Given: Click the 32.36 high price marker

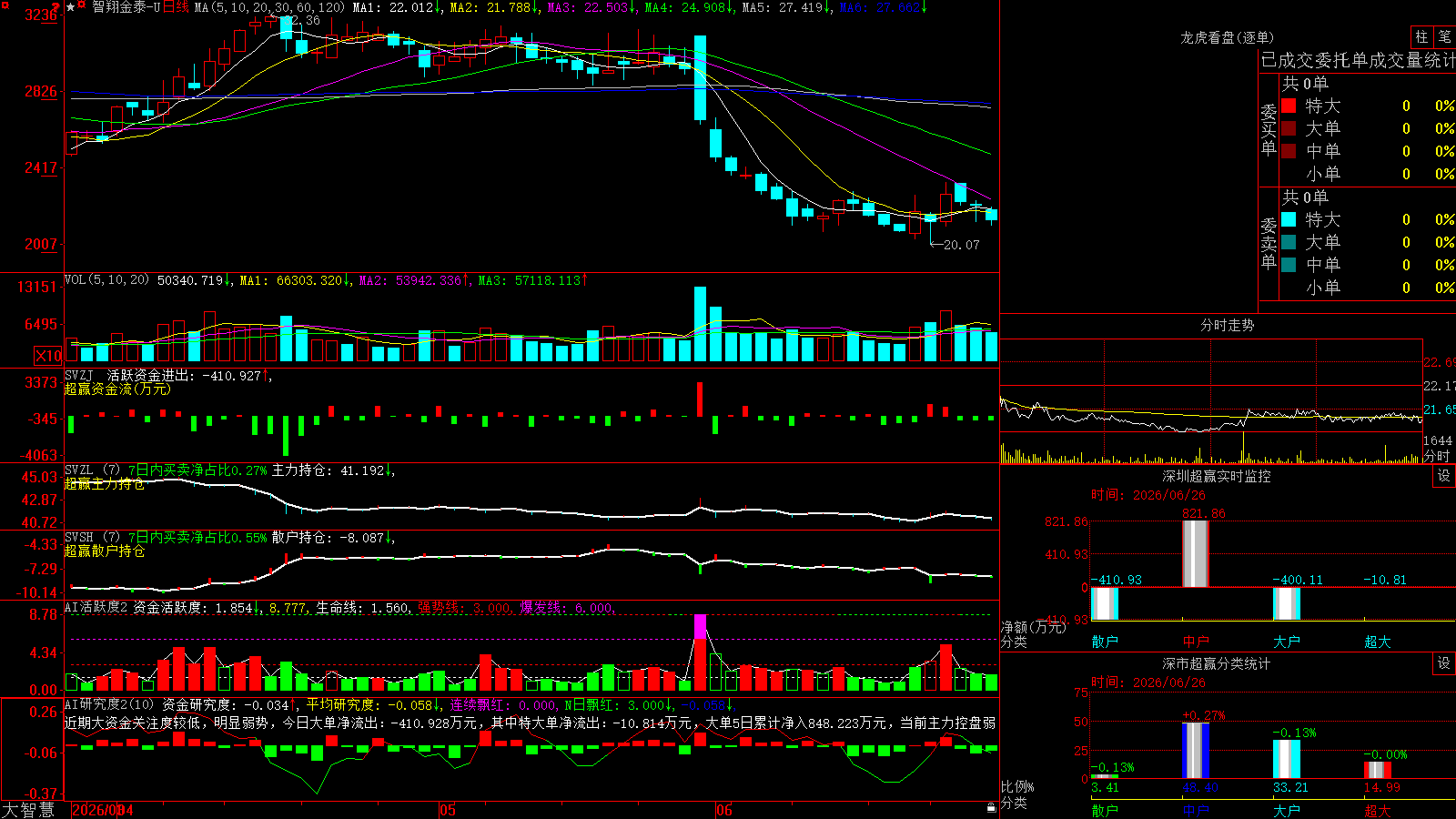Looking at the screenshot, I should point(301,20).
